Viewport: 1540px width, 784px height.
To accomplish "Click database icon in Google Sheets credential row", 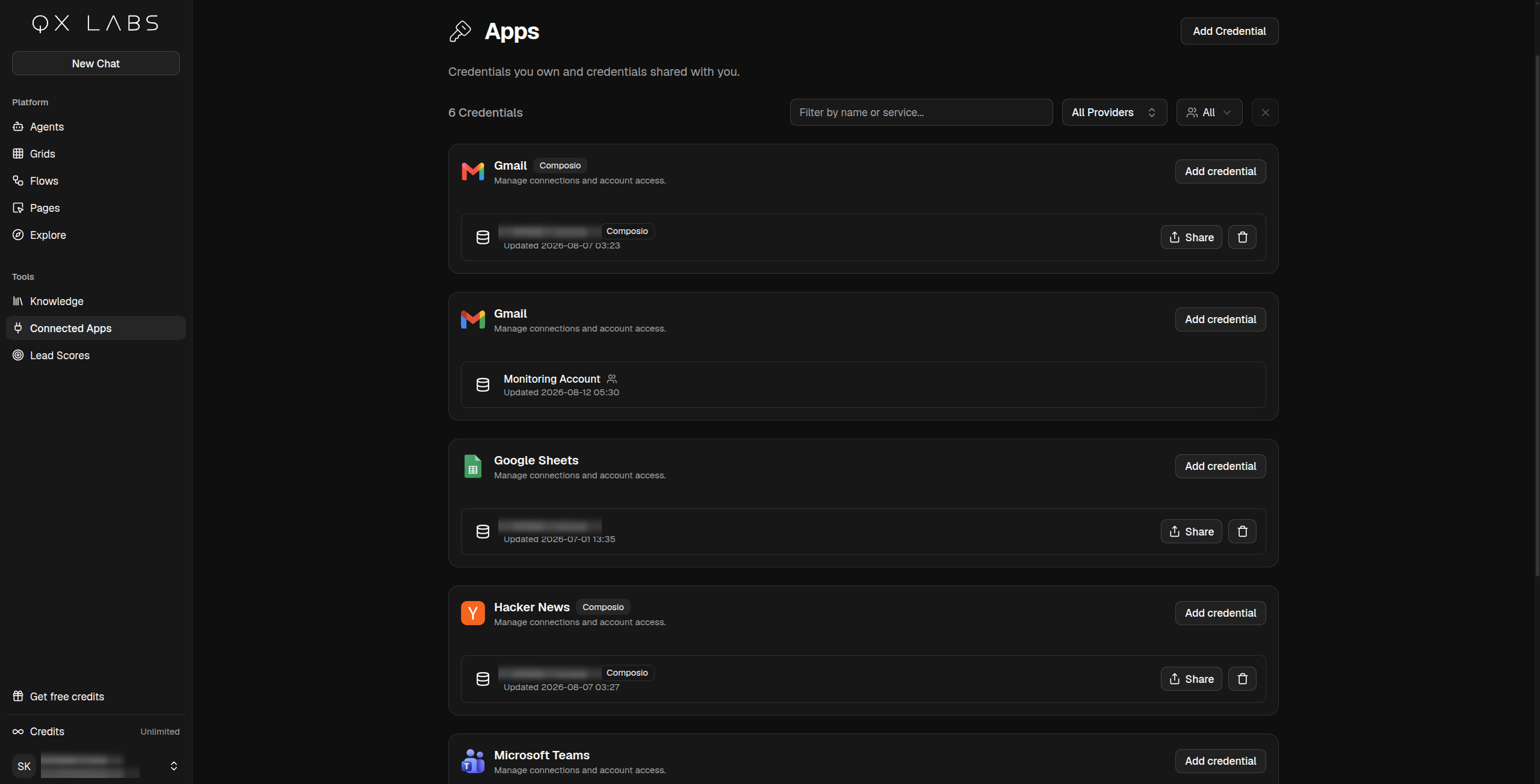I will 483,532.
